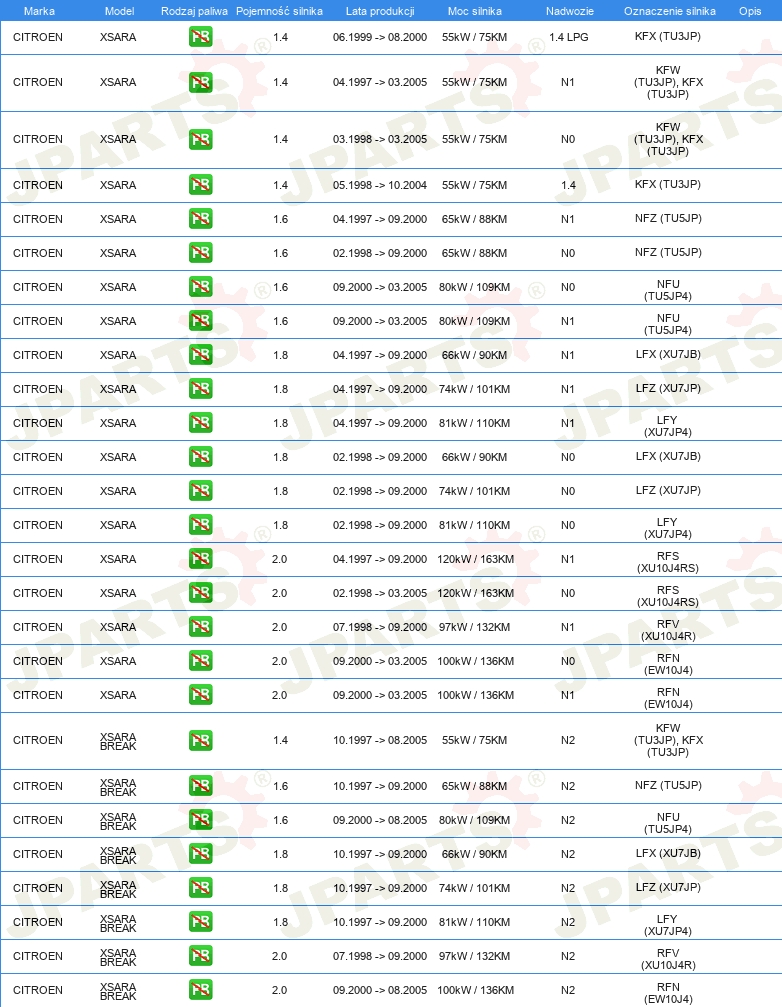This screenshot has height=1007, width=782.
Task: Click fuel icon for Xsara 1.8 66kW N0 row
Action: pos(200,457)
